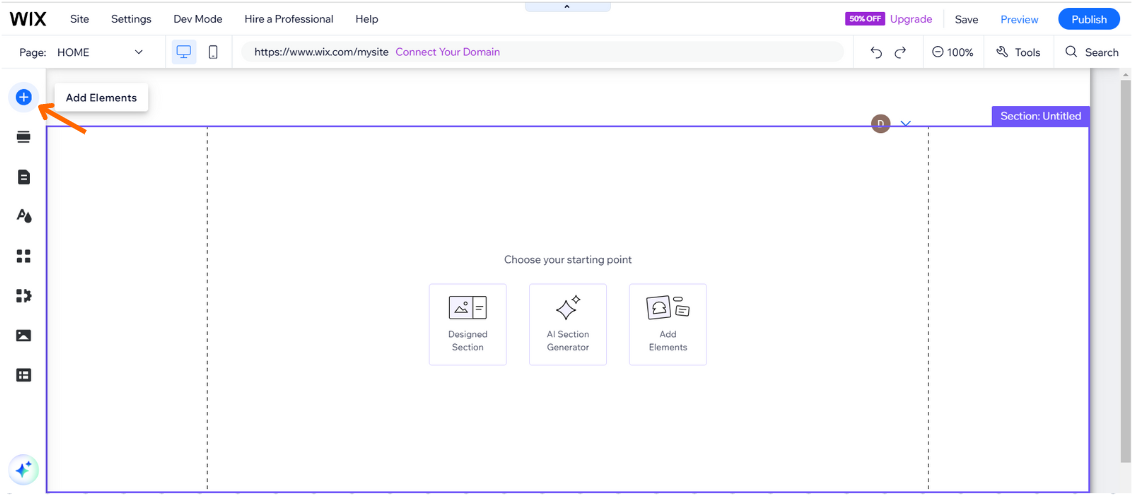Choose the Designed Section card
This screenshot has height=497, width=1137.
click(x=468, y=324)
